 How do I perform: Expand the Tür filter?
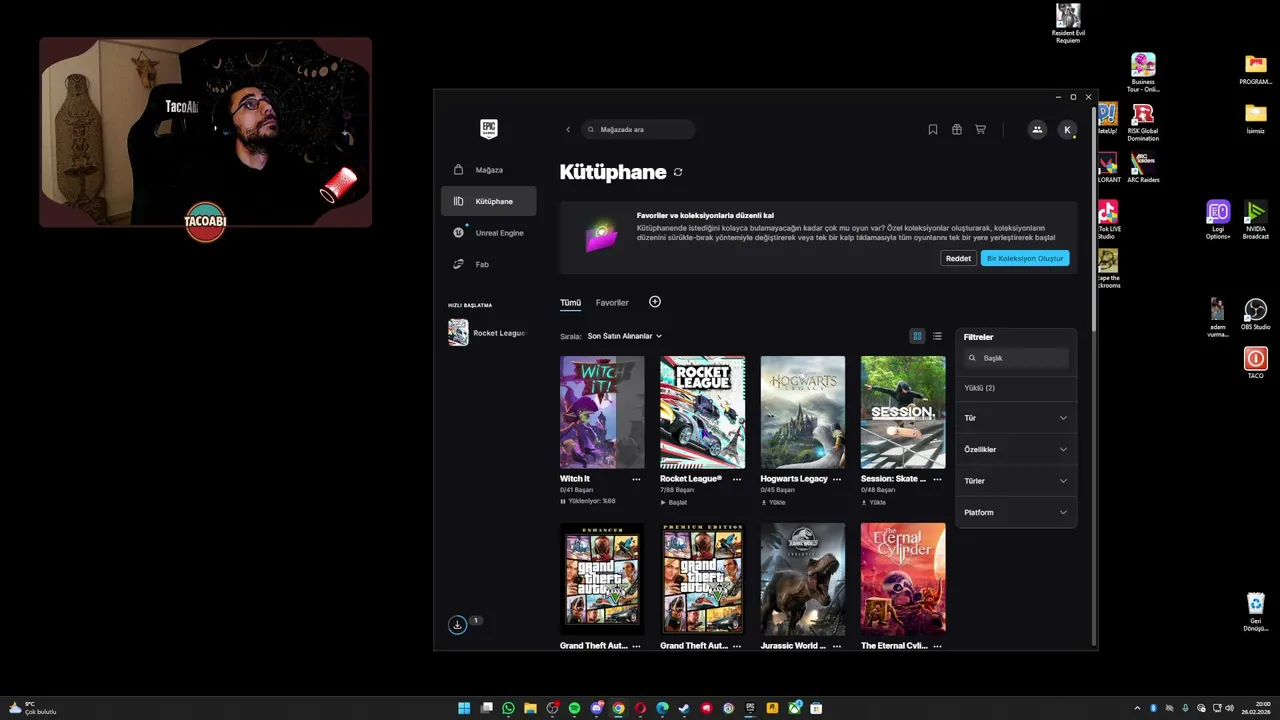click(1016, 418)
